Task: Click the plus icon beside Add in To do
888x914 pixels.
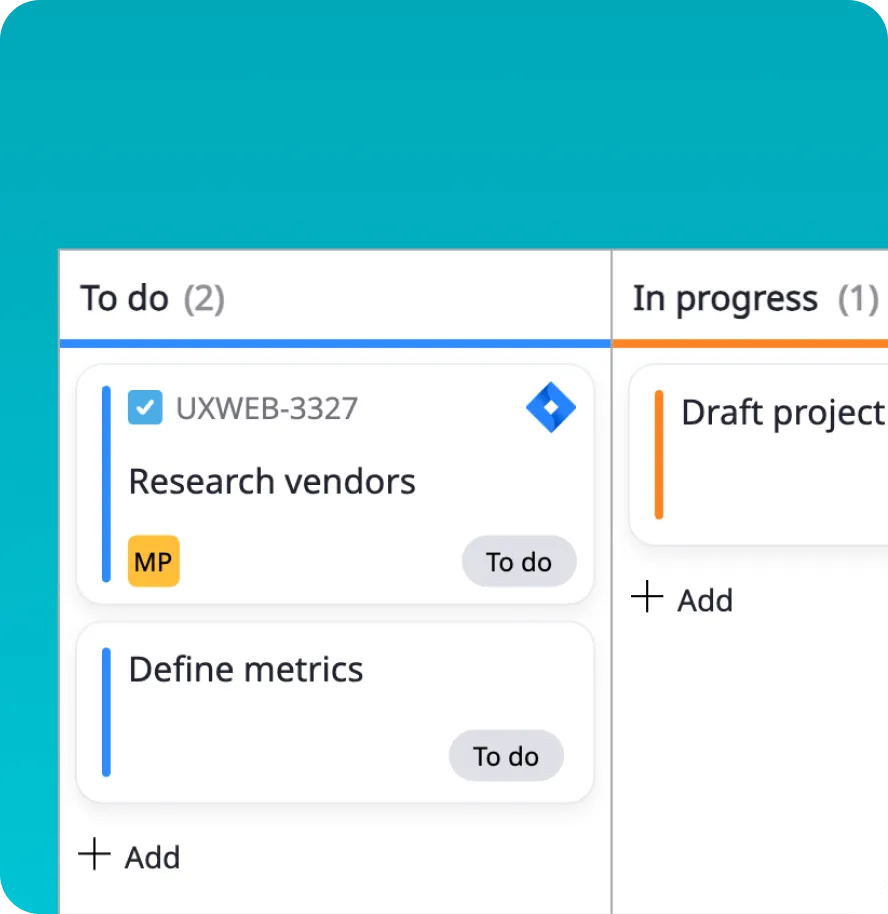Action: coord(94,855)
